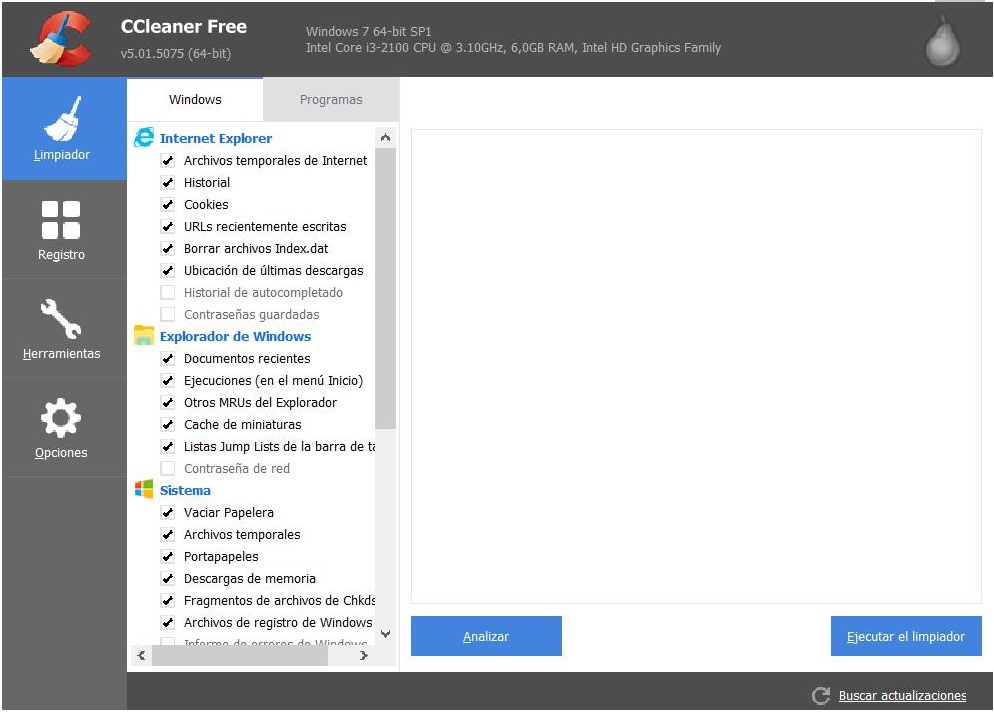Image resolution: width=994 pixels, height=713 pixels.
Task: Click the Sistema Windows flag icon
Action: click(144, 489)
